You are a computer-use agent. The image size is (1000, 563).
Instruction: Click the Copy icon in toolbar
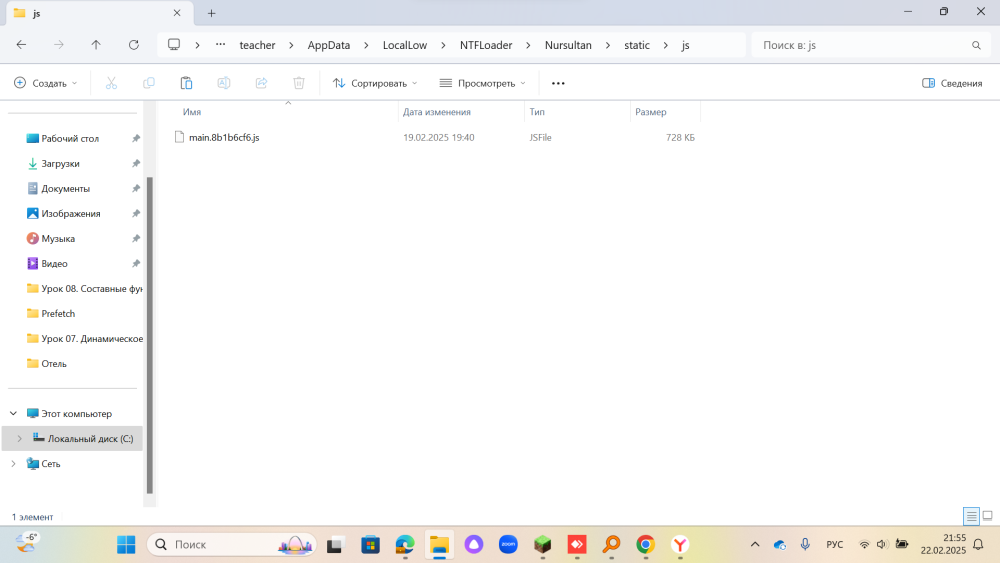click(149, 83)
